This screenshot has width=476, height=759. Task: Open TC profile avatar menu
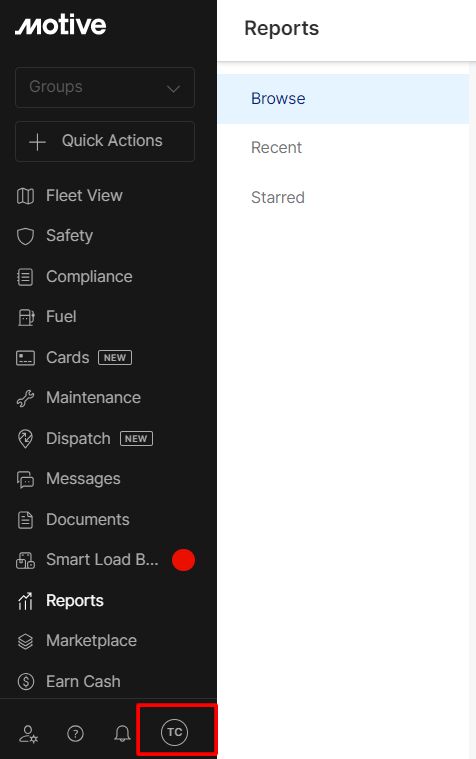[x=174, y=732]
